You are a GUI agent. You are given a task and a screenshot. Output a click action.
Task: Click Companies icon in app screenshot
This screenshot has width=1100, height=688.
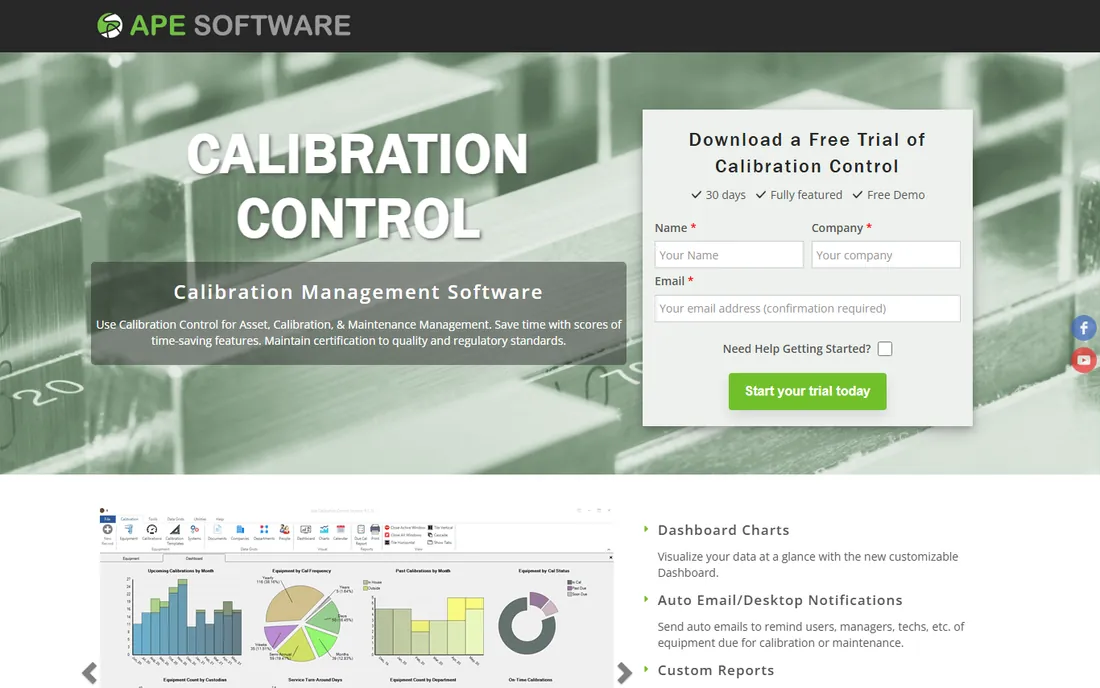(x=240, y=532)
